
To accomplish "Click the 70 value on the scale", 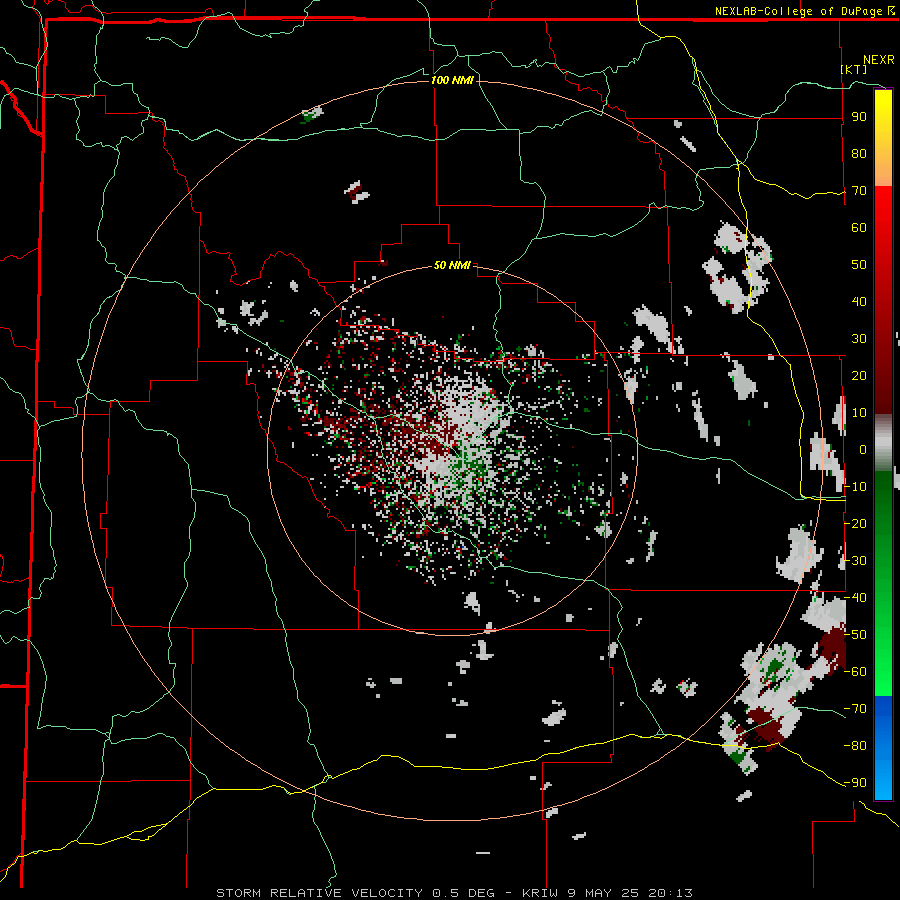I will click(859, 191).
